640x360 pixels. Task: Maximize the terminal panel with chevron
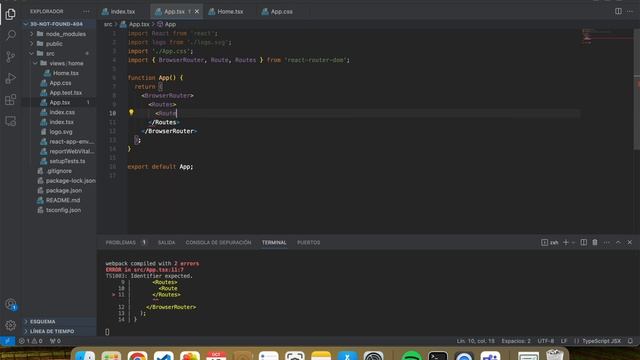(618, 242)
